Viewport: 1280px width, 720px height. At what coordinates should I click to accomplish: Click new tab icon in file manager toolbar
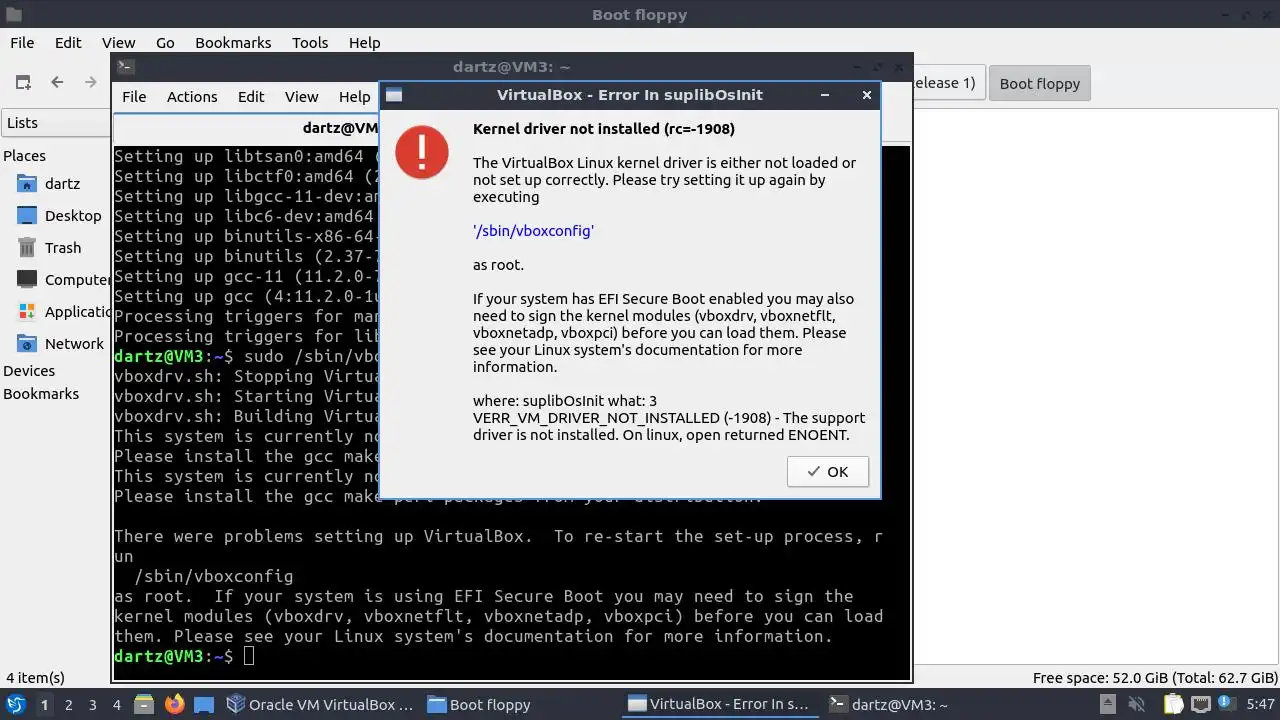pyautogui.click(x=23, y=83)
